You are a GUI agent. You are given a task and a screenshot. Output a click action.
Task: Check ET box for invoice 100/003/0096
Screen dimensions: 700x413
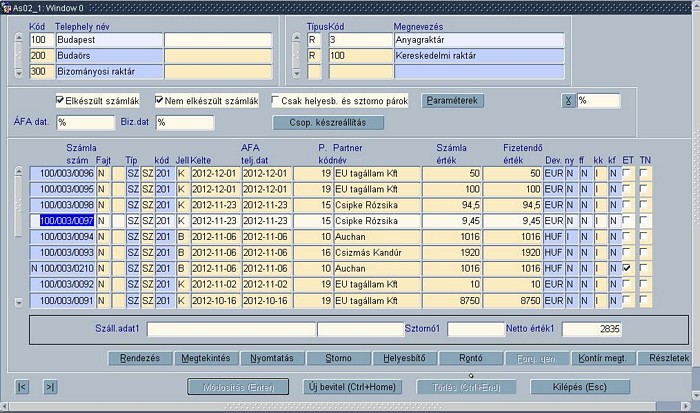coord(627,173)
